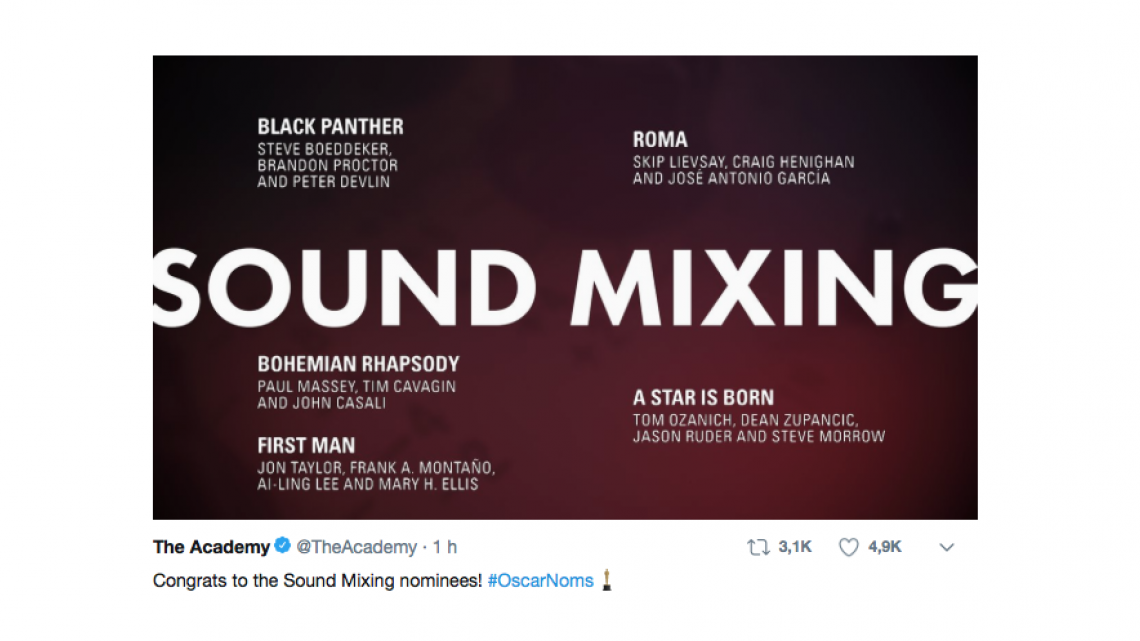Open The Academy profile name
Image resolution: width=1140 pixels, height=641 pixels.
click(211, 546)
